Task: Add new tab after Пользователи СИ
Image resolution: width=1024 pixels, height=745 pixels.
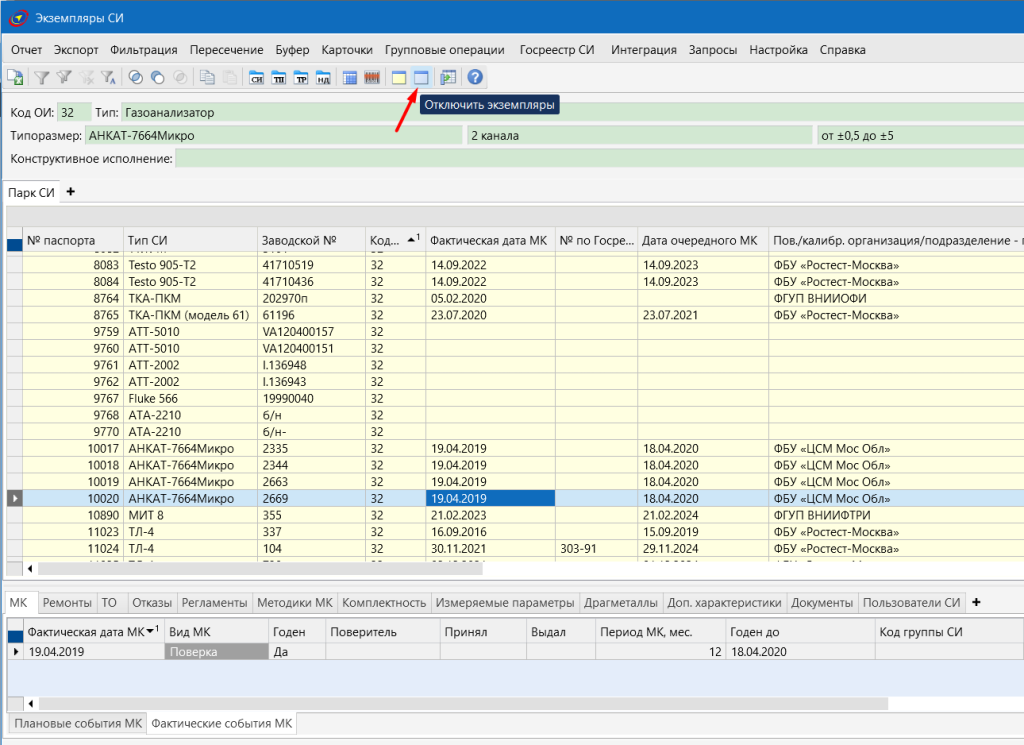Action: [x=976, y=602]
